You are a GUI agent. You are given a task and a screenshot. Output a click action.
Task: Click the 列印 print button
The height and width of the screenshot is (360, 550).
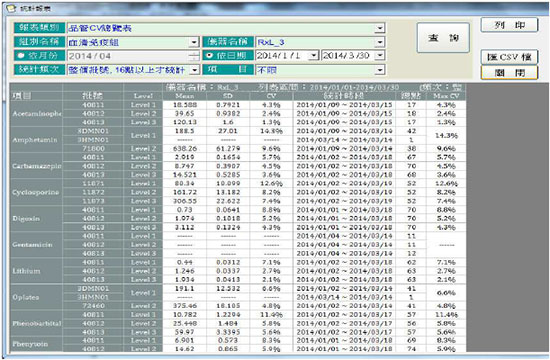click(x=509, y=25)
